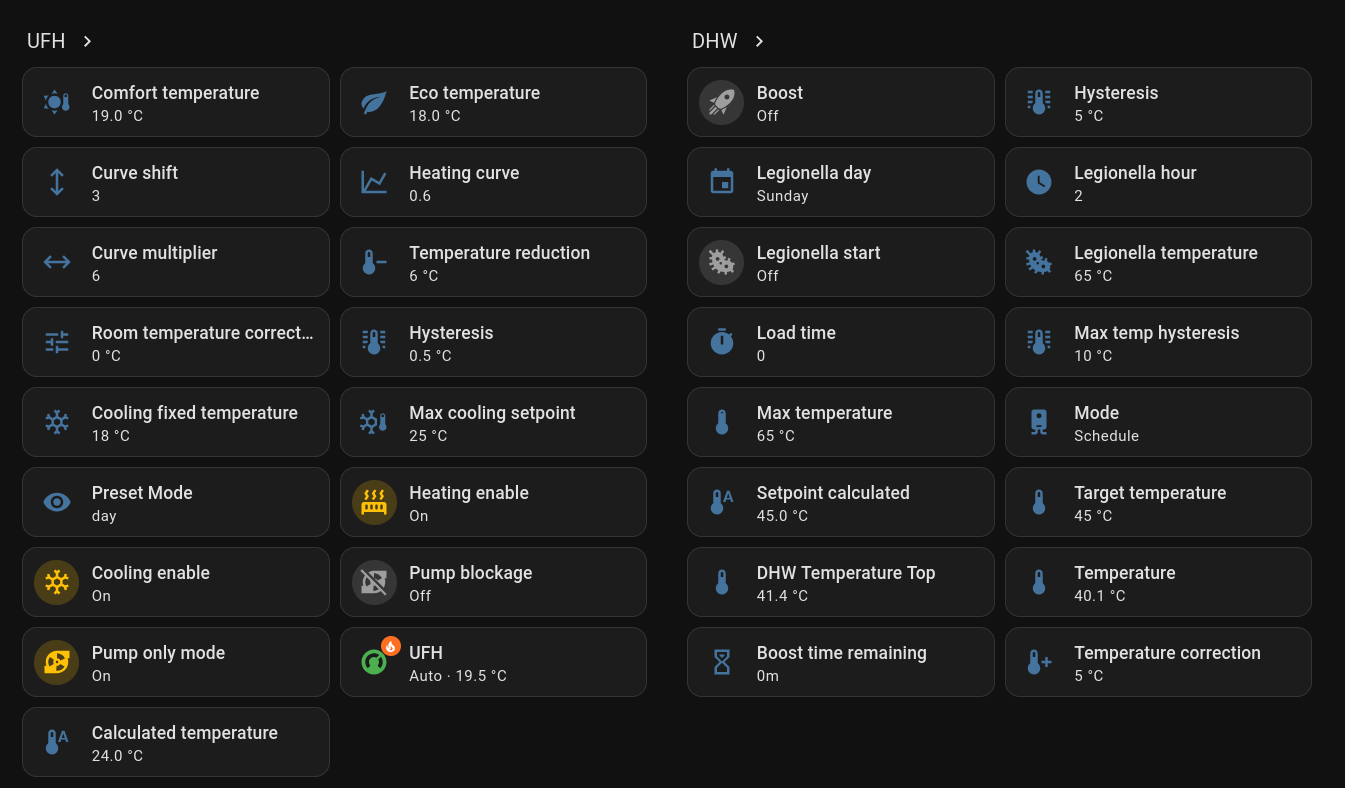Viewport: 1345px width, 788px height.
Task: Click the Legionella hour clock icon
Action: click(1039, 182)
